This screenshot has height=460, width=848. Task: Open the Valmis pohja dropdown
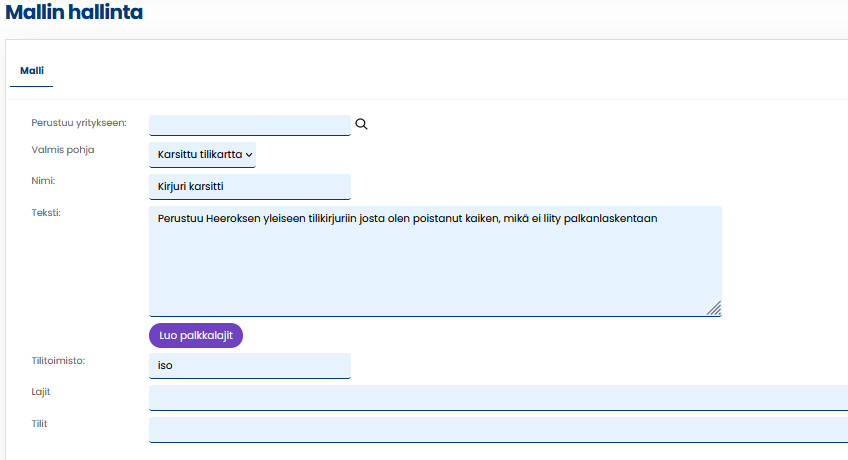(x=203, y=155)
